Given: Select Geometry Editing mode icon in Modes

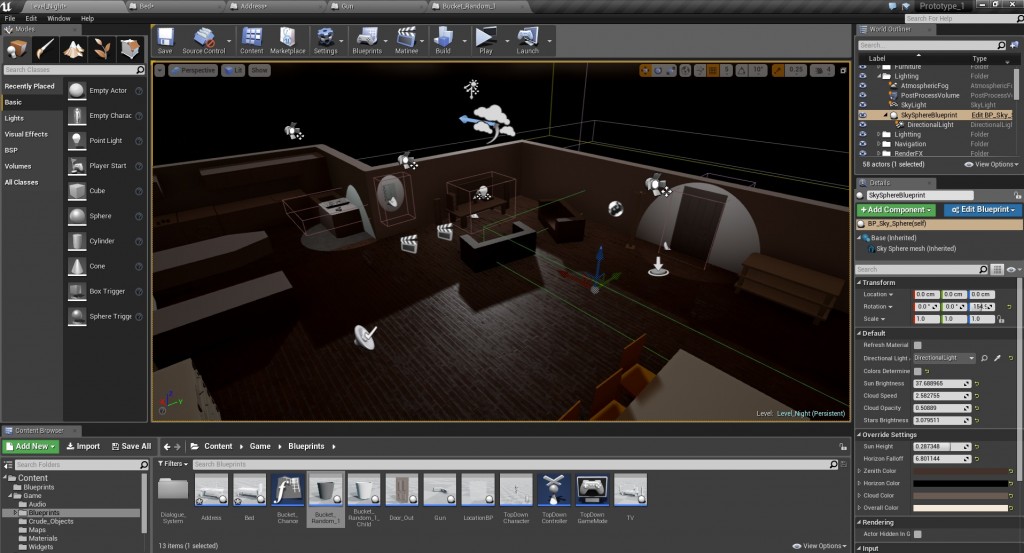Looking at the screenshot, I should (130, 49).
